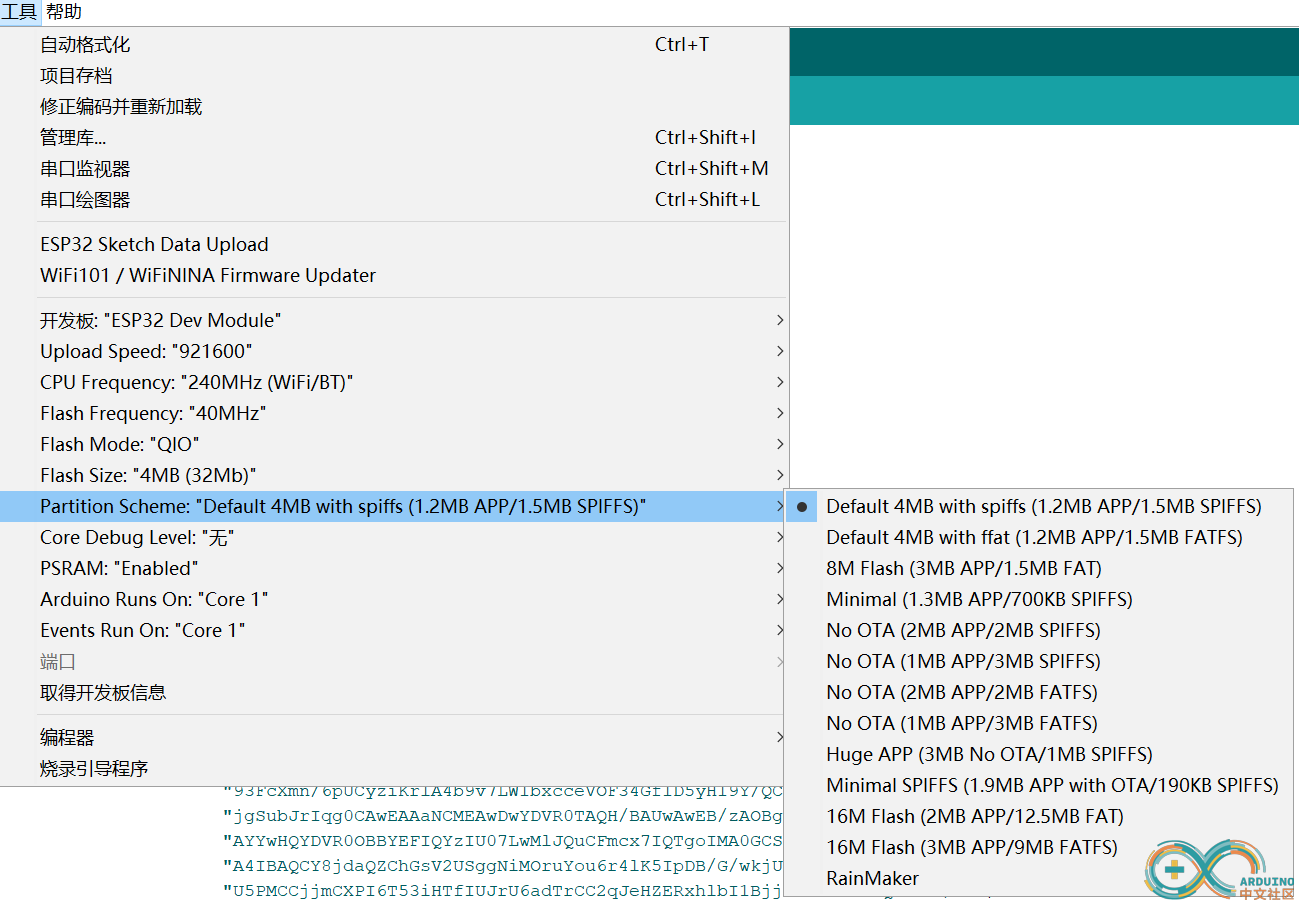Open WiFi101 / WiFiNINA Firmware Updater
The image size is (1299, 905).
(395, 276)
